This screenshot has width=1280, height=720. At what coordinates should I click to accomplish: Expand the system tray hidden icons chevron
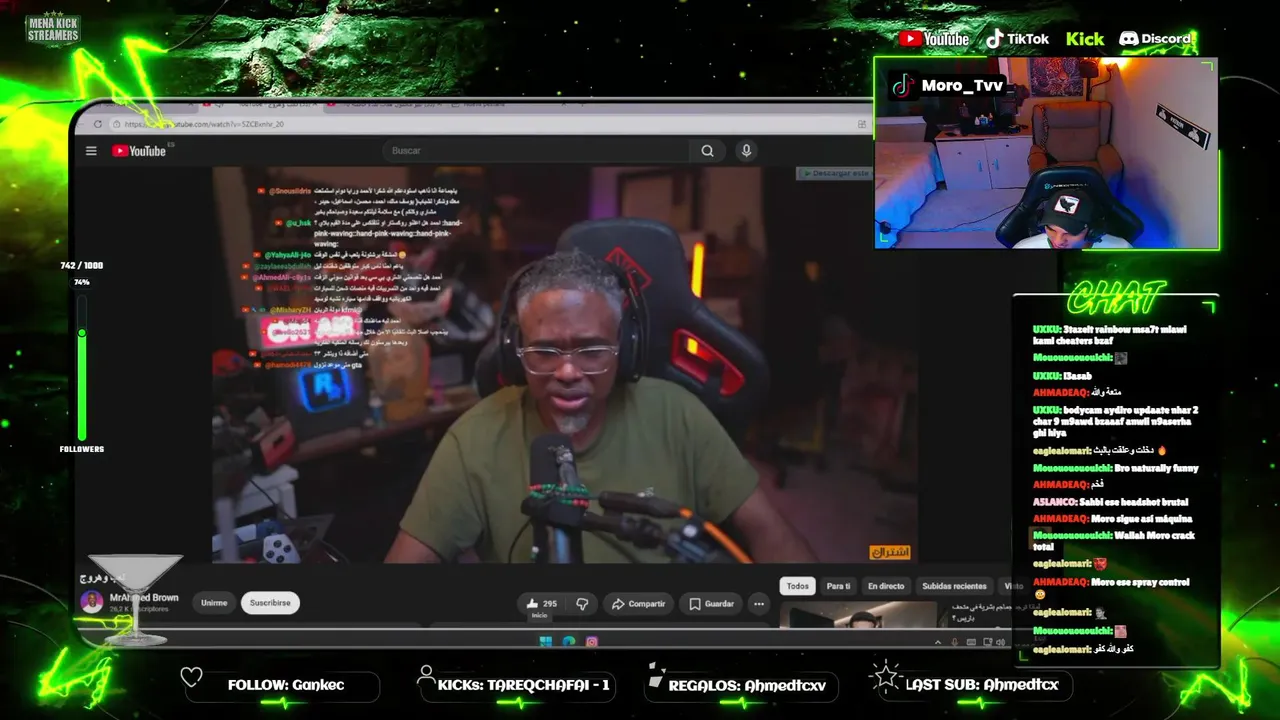(x=938, y=642)
